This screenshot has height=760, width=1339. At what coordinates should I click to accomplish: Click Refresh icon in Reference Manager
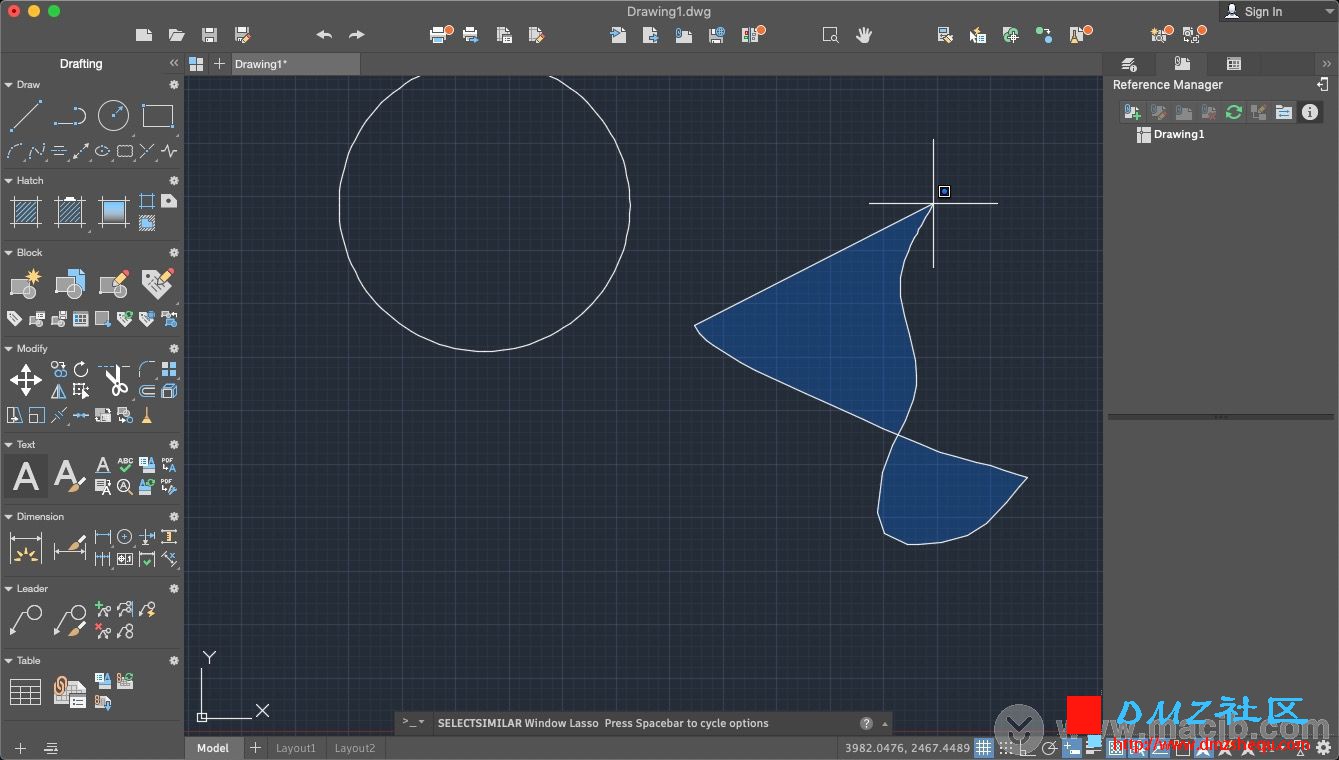1234,112
